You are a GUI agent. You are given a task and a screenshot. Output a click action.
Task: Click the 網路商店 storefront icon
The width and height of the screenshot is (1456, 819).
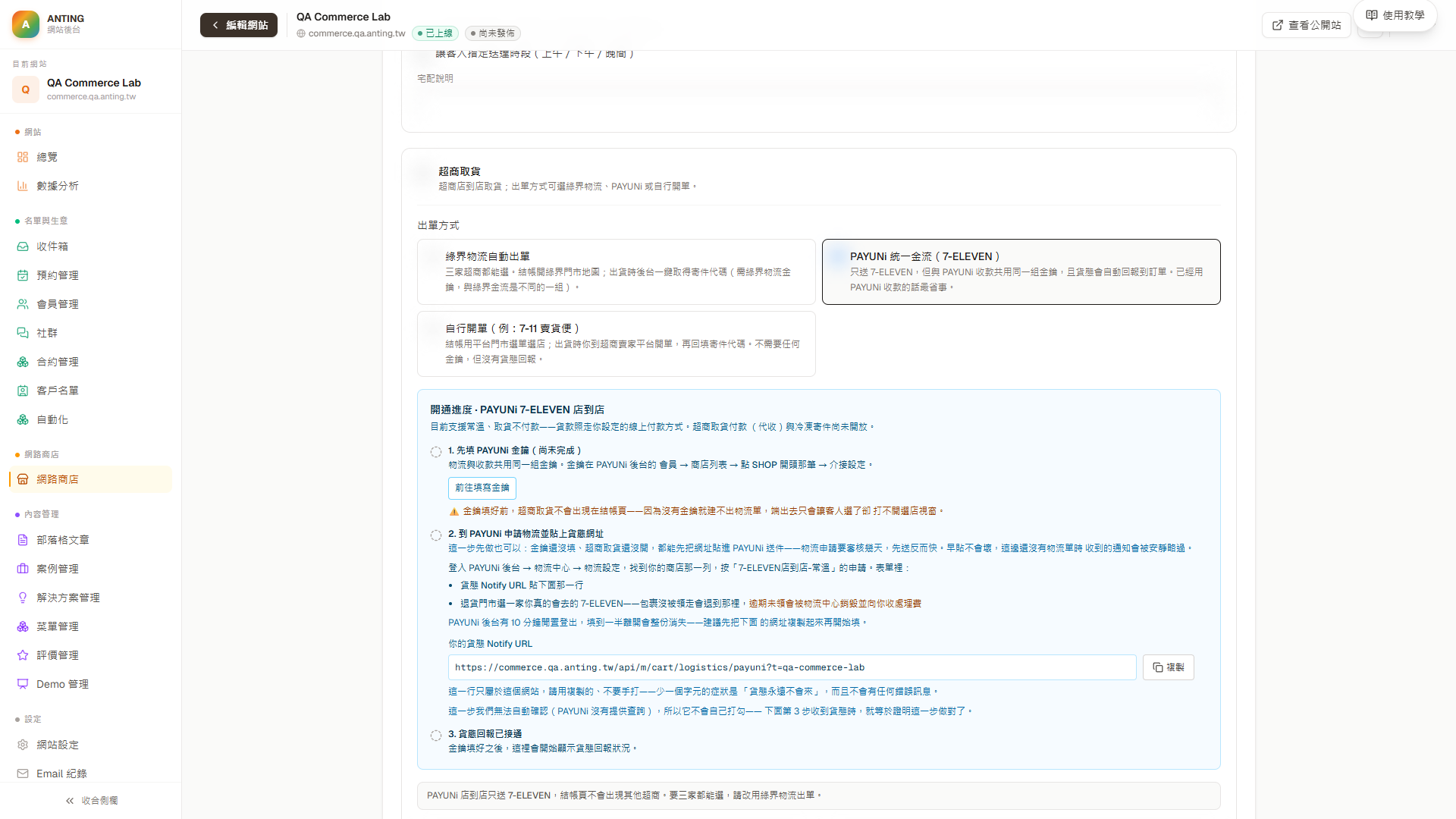(23, 479)
